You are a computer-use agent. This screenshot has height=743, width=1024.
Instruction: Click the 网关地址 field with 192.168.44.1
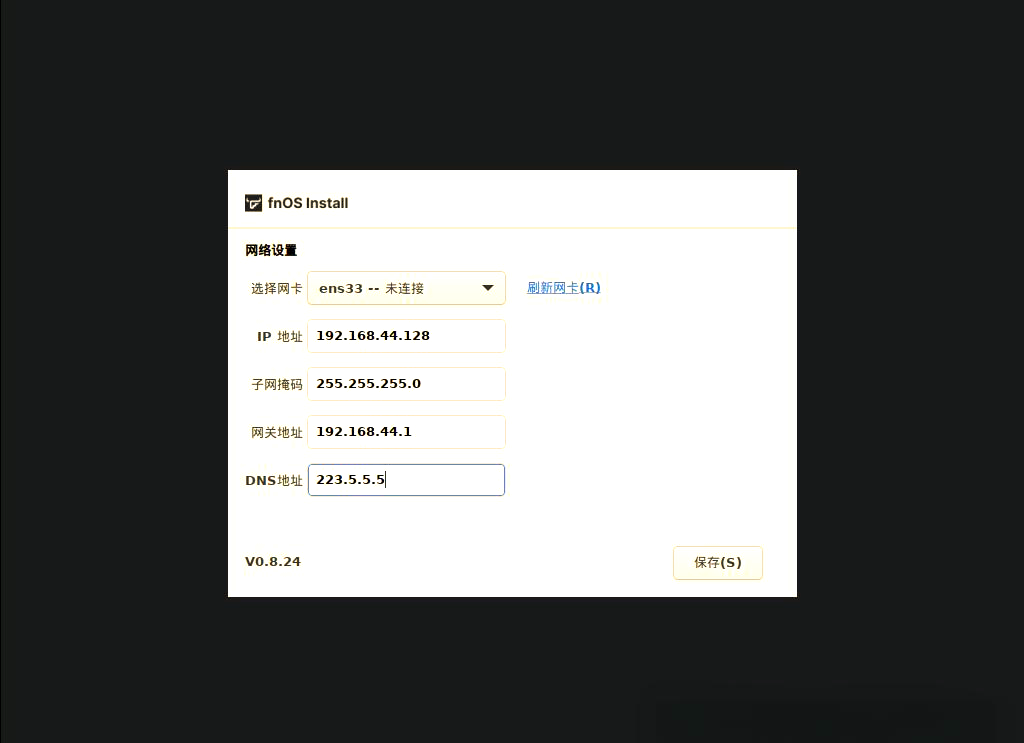(406, 432)
